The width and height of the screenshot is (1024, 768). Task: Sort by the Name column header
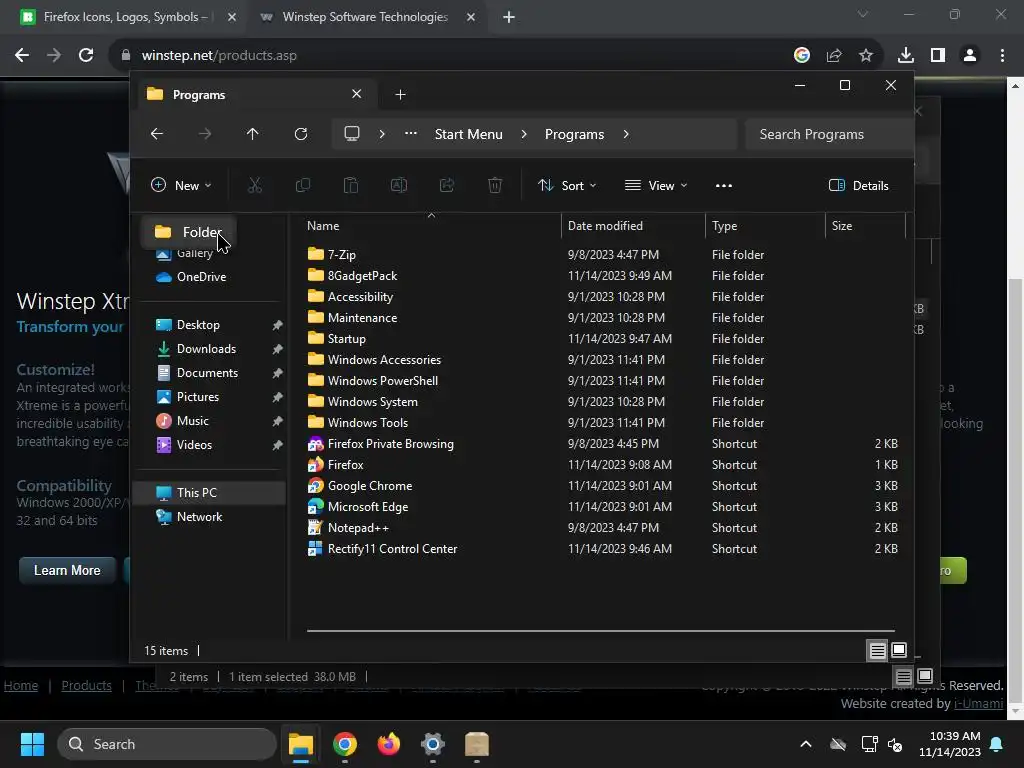[431, 225]
